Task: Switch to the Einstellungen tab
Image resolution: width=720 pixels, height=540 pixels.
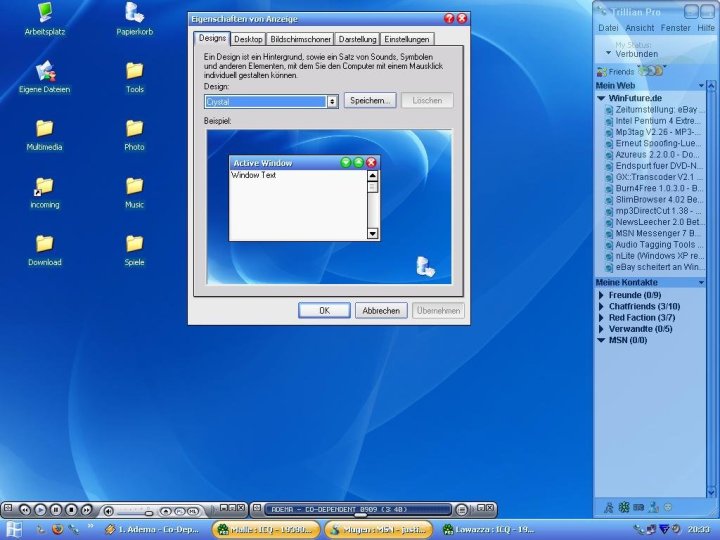Action: (407, 39)
